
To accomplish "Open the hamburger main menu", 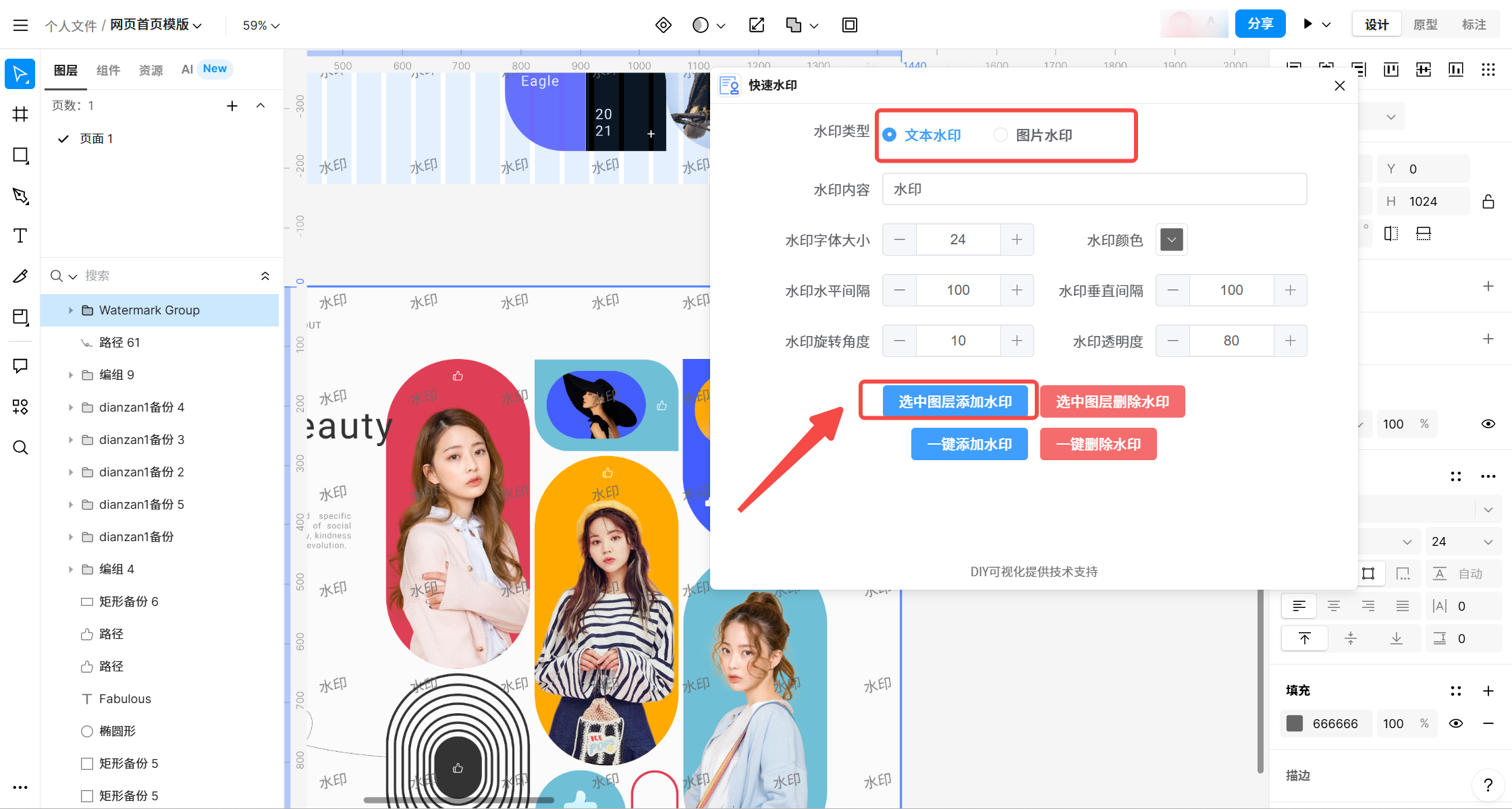I will [x=20, y=25].
